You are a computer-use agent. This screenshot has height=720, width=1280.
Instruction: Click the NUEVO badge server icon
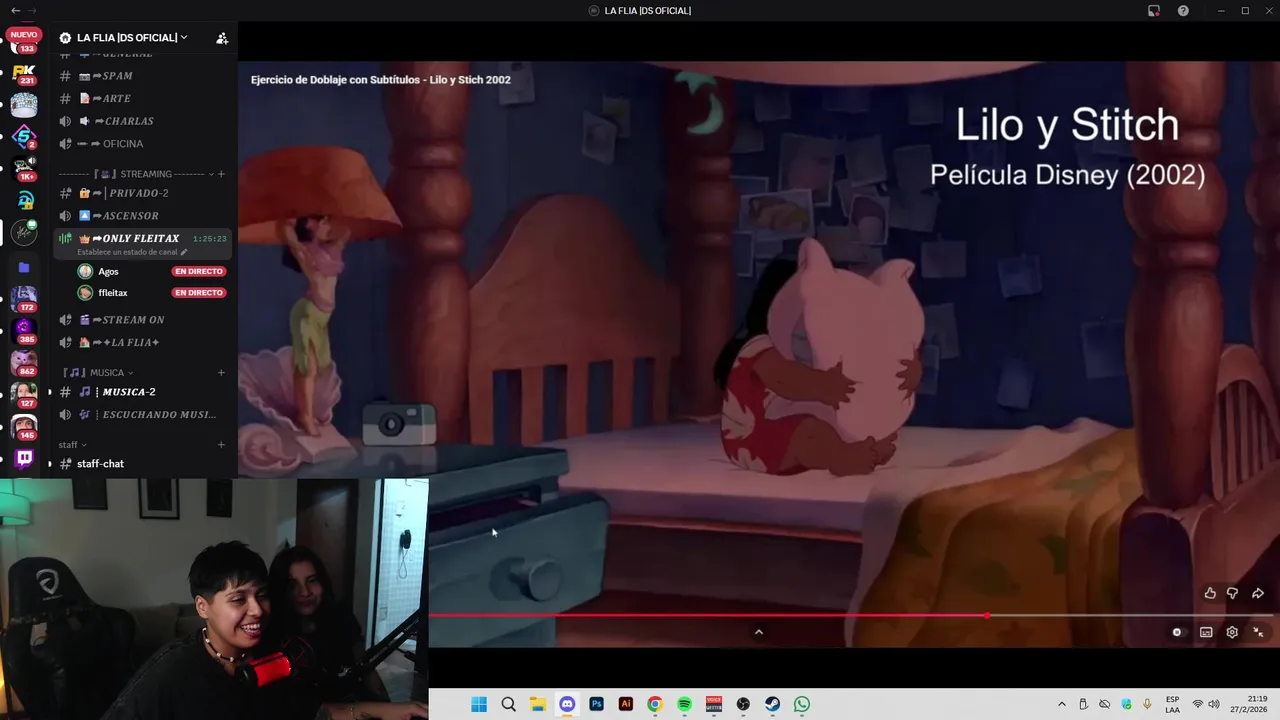click(x=24, y=41)
